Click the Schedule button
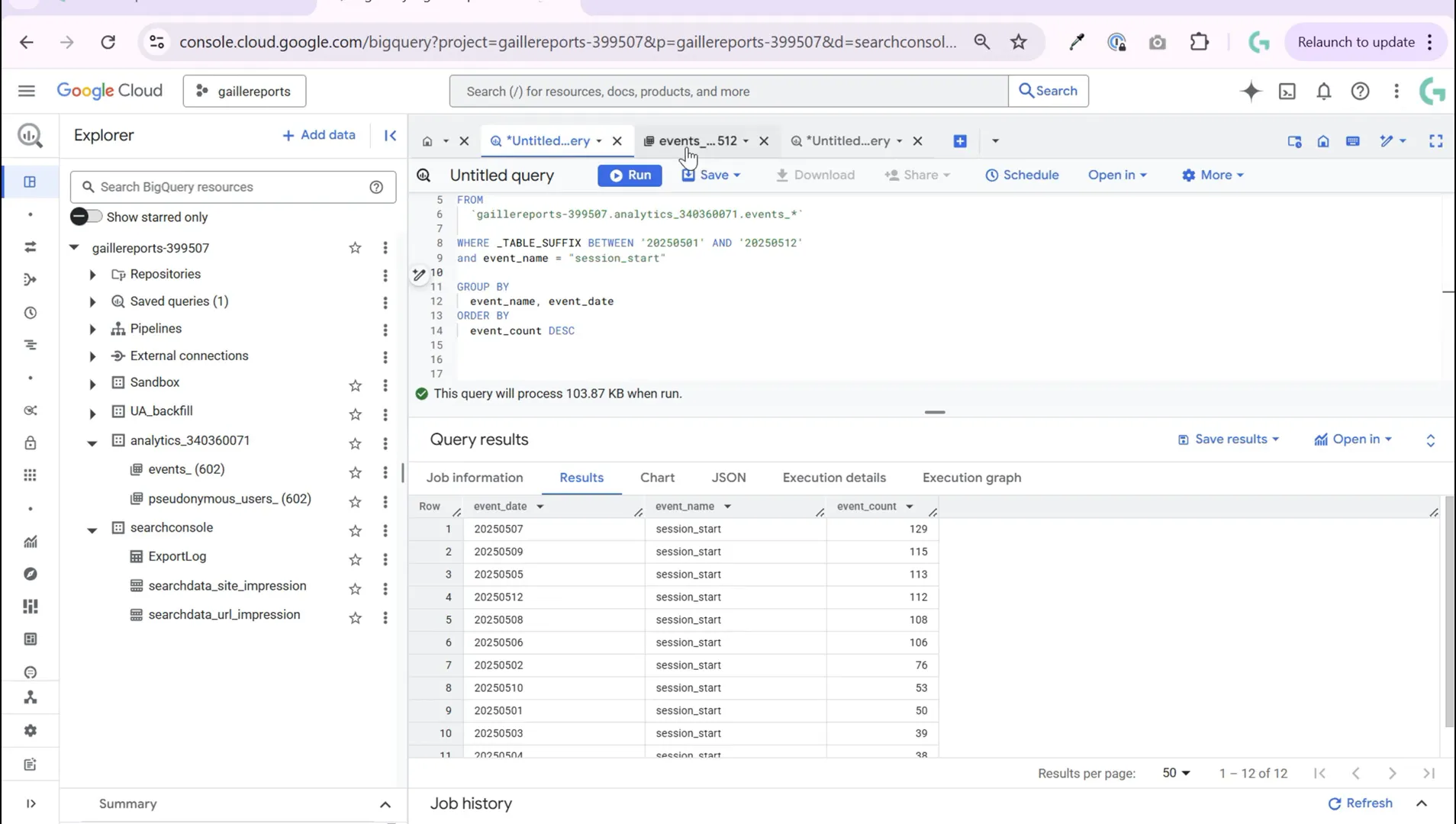The image size is (1456, 824). point(1022,175)
